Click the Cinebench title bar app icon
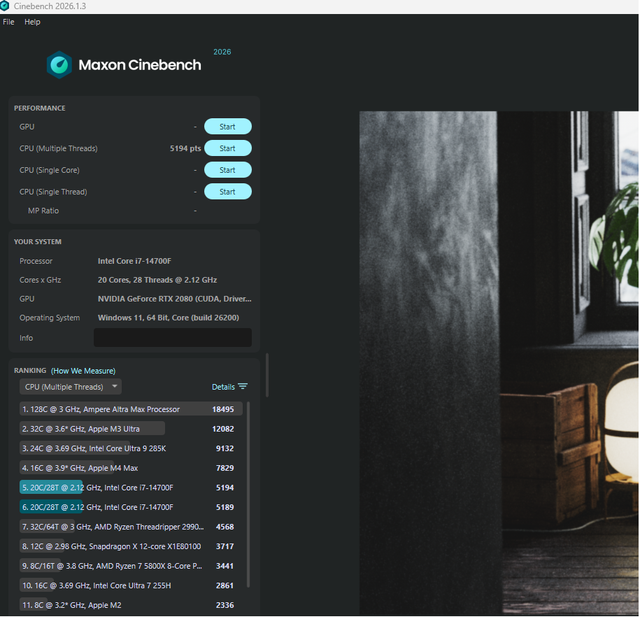Screen dimensions: 640x617 click(4, 6)
